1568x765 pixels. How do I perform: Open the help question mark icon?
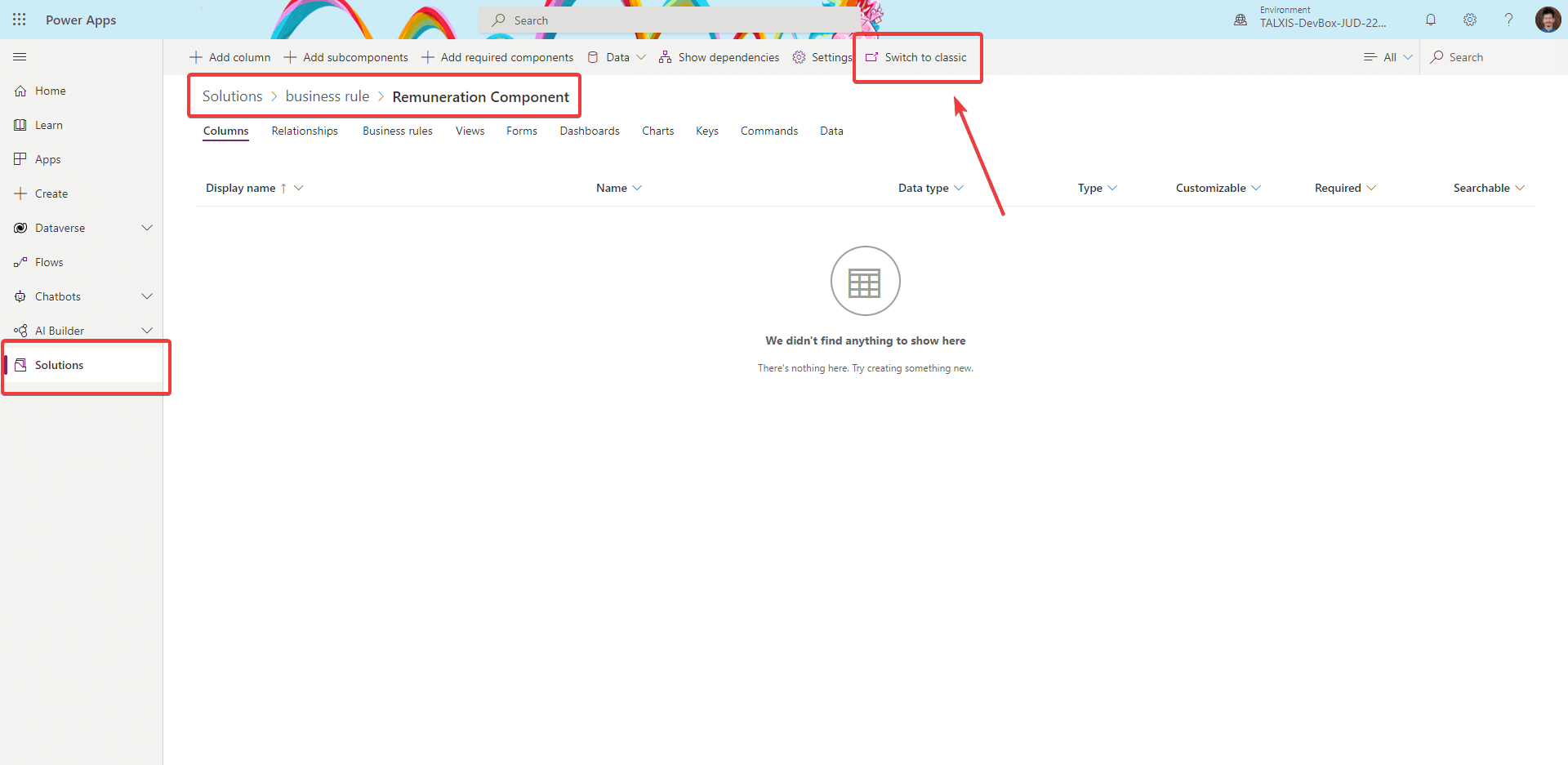click(1509, 20)
